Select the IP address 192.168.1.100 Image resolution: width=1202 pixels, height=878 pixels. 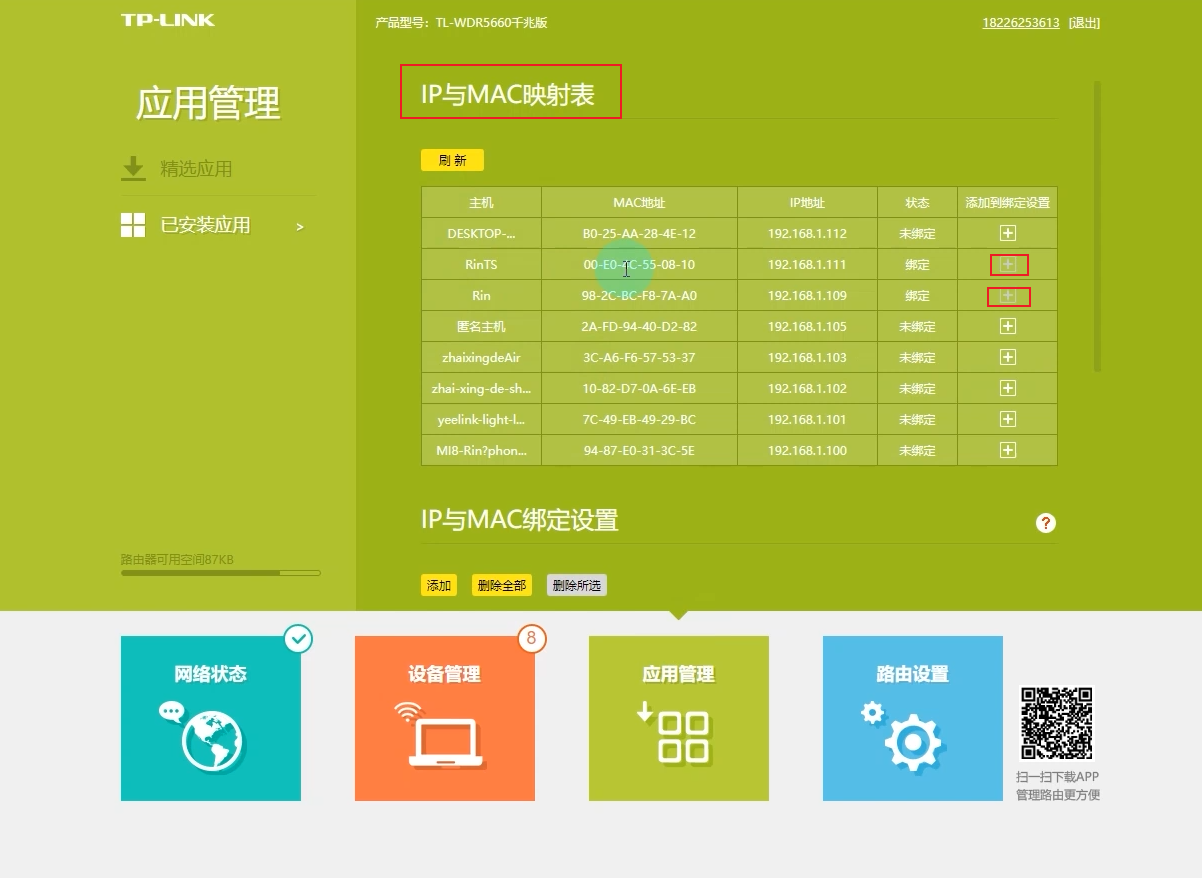807,450
